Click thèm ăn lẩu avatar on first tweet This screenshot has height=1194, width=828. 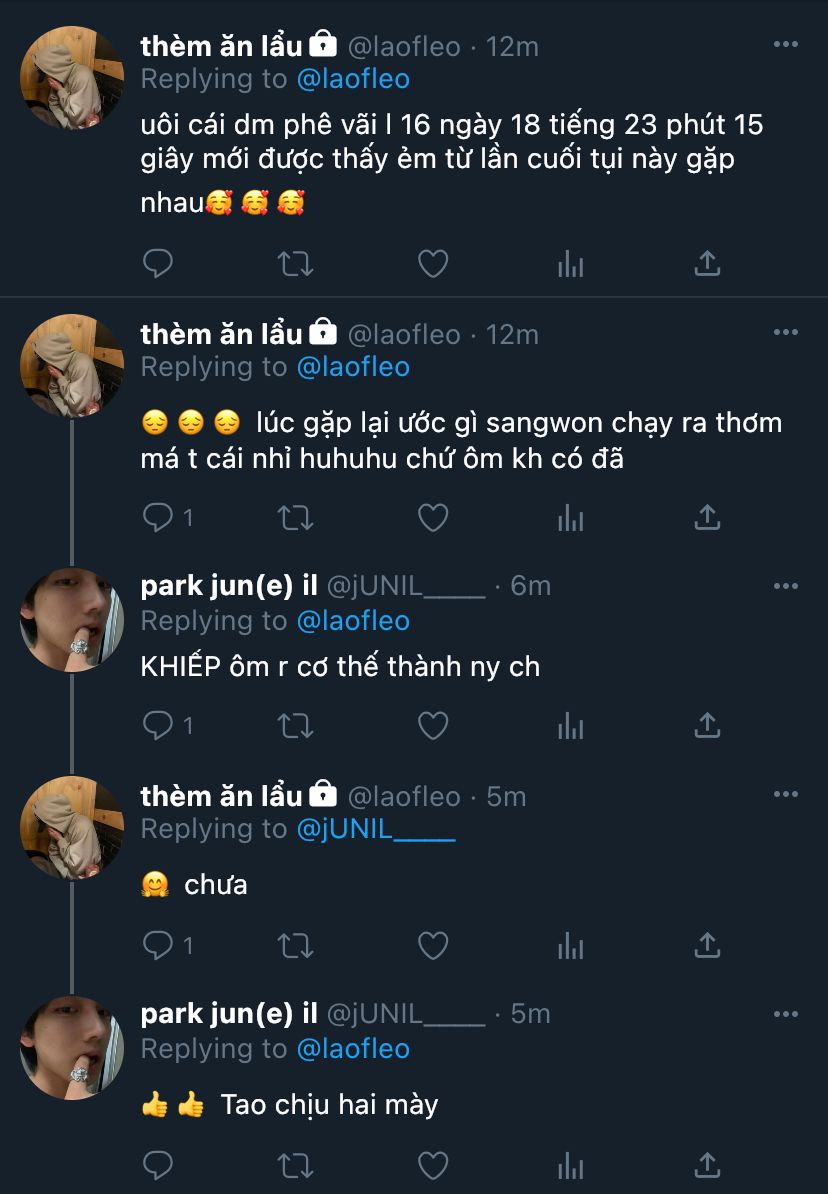coord(72,78)
